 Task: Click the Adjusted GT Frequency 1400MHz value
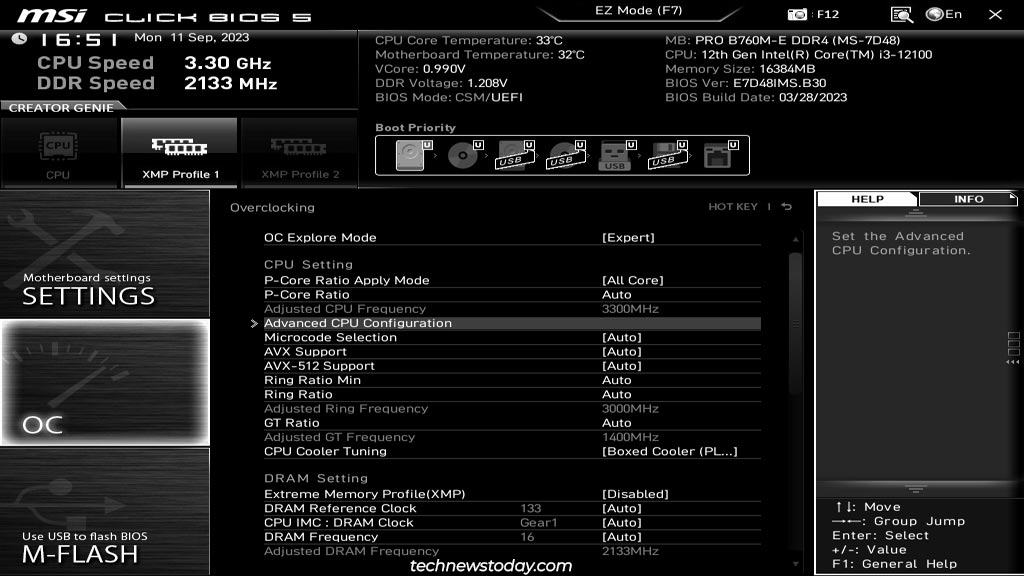(x=630, y=438)
